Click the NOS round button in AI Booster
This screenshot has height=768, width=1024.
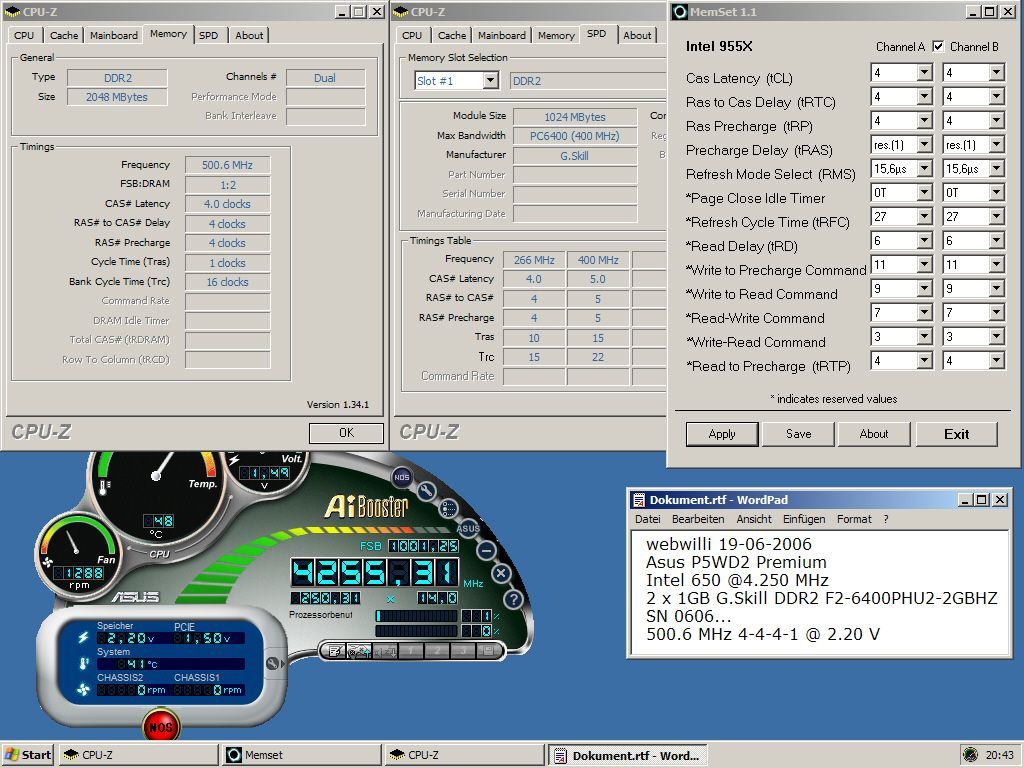(x=401, y=477)
